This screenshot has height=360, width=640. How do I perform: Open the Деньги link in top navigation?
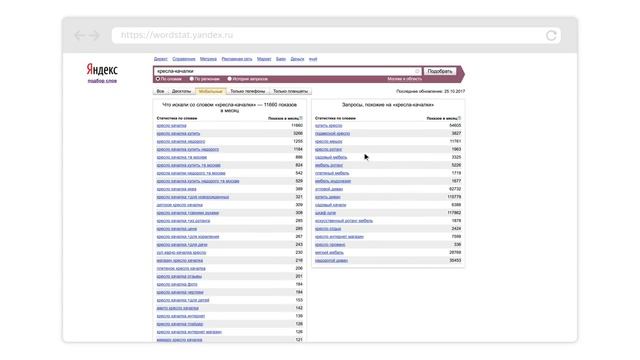[297, 59]
